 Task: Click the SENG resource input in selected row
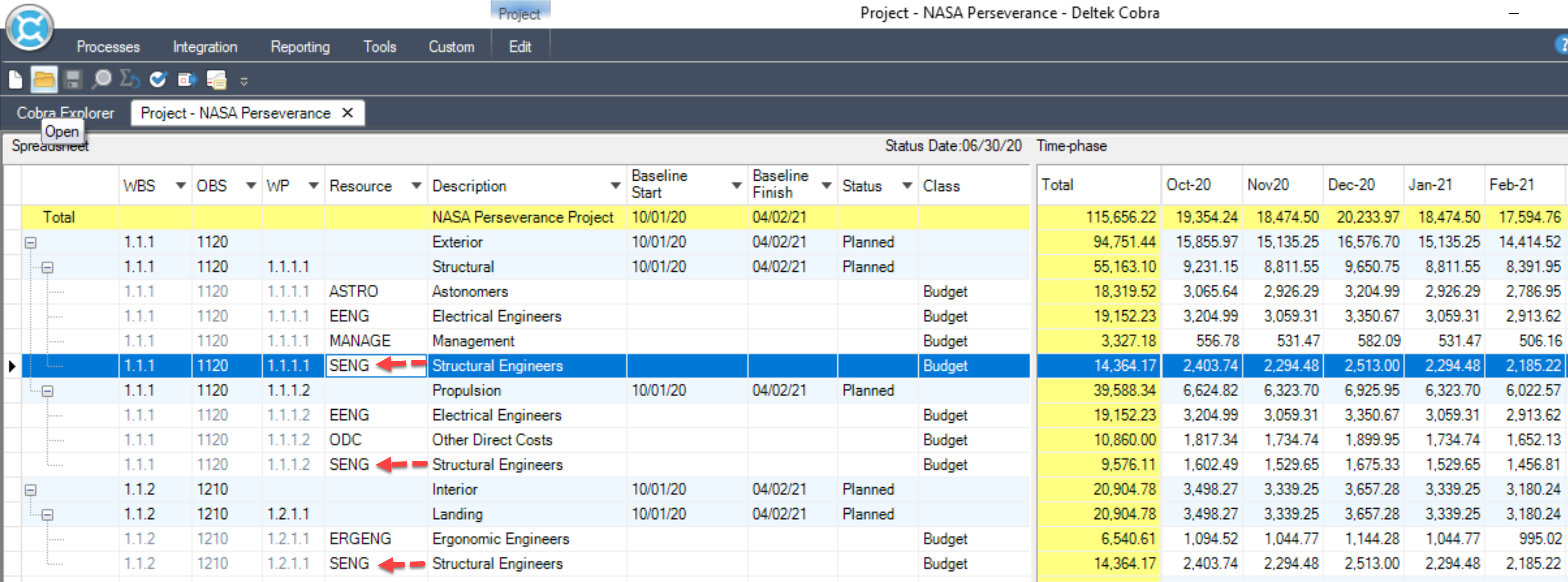coord(375,366)
